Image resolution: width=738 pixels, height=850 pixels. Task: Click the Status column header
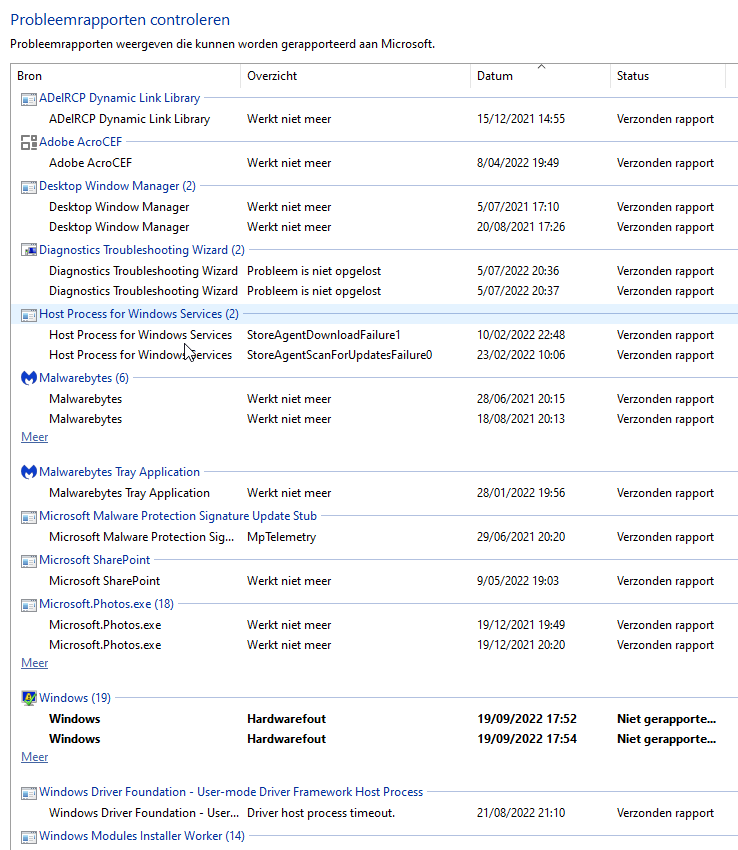[633, 76]
